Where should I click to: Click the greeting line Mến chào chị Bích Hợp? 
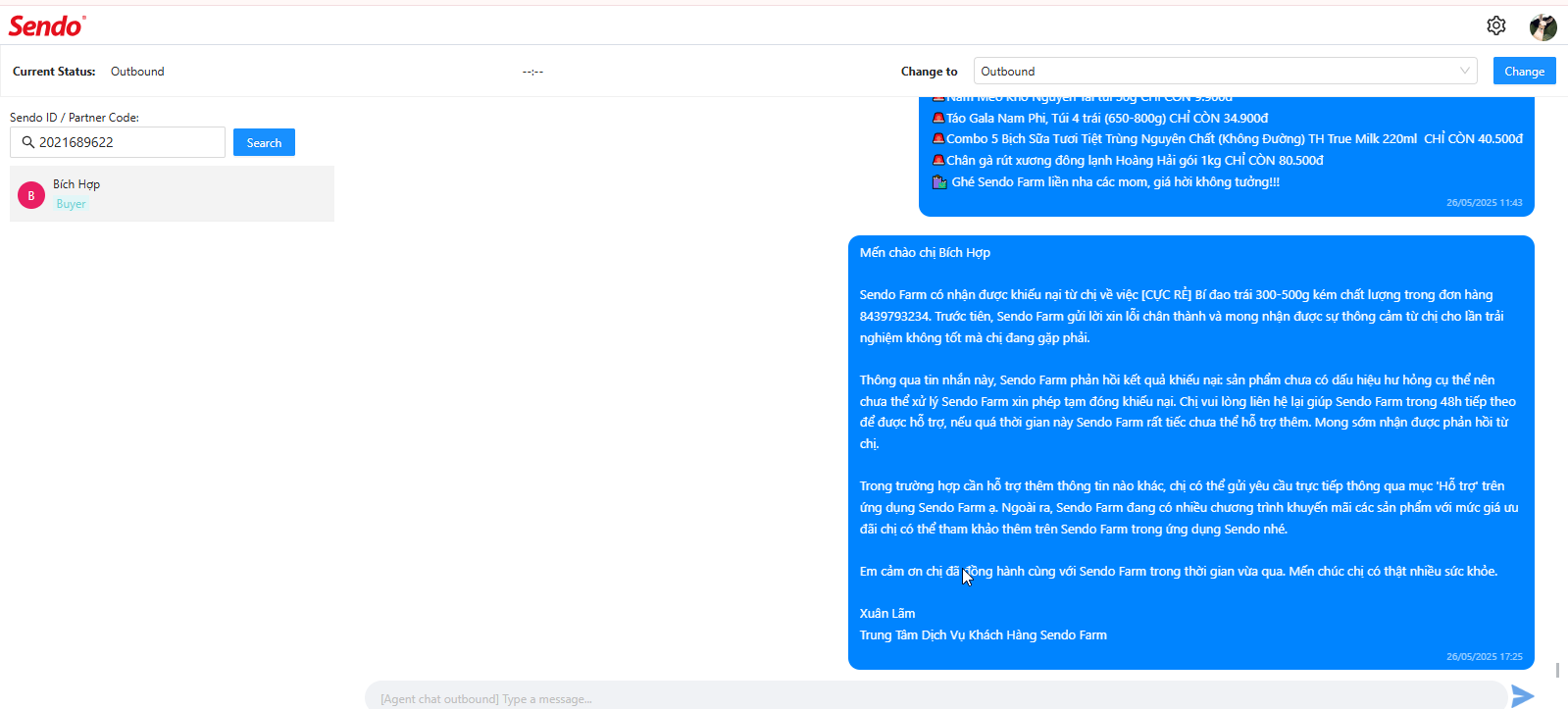925,252
